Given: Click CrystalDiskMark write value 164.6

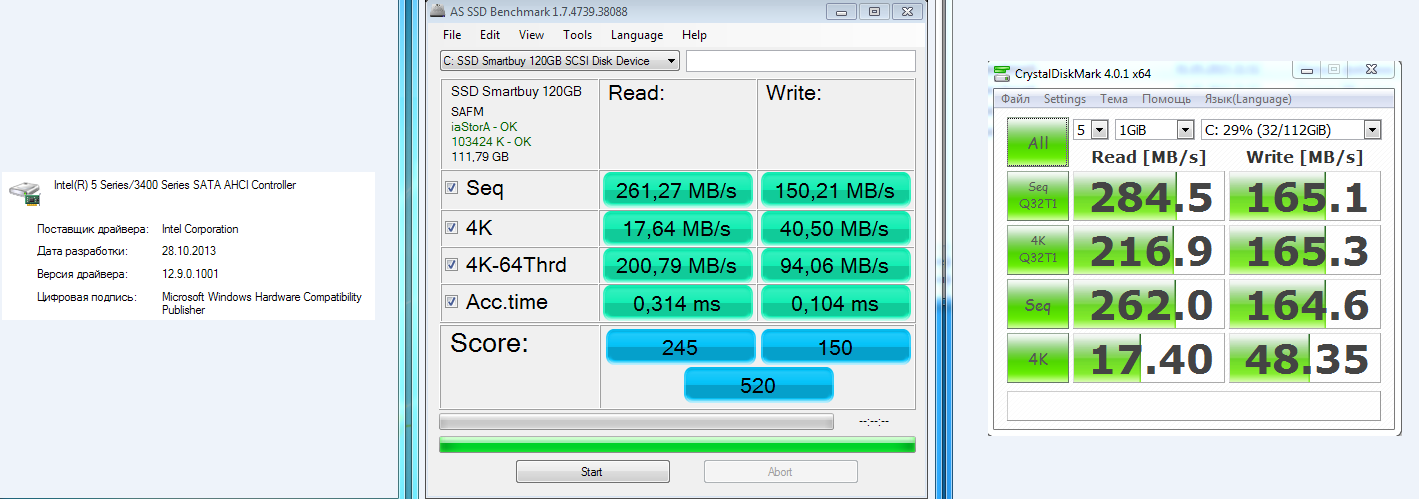Looking at the screenshot, I should click(x=1304, y=305).
